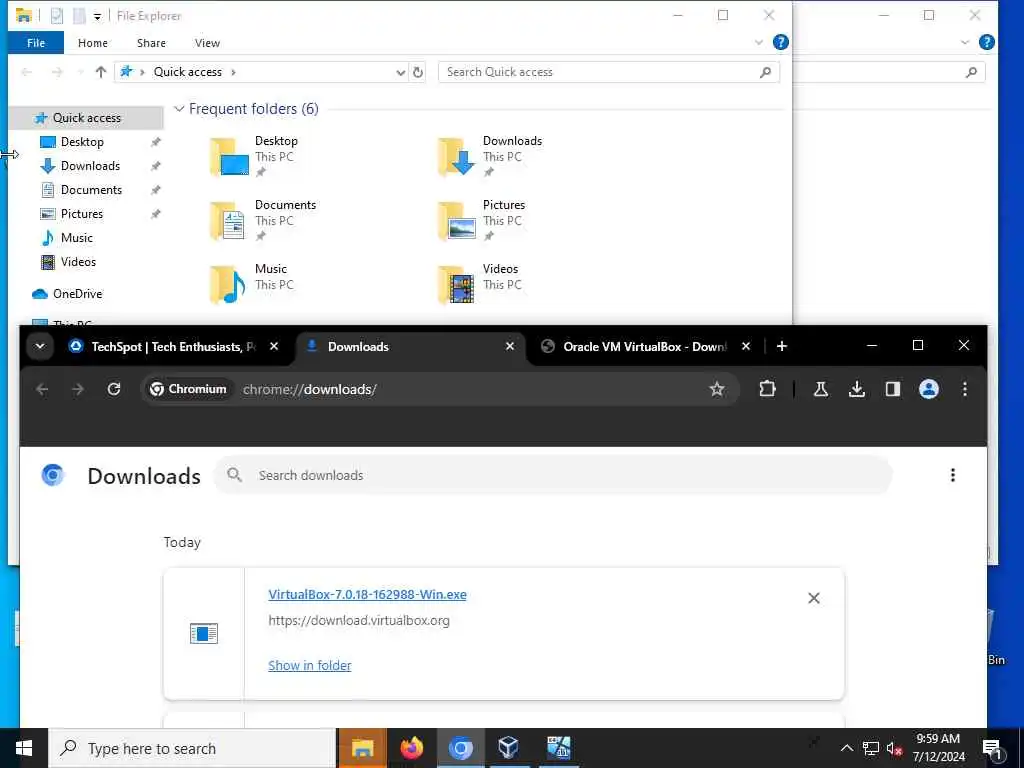
Task: Go back in Chromium
Action: click(42, 389)
